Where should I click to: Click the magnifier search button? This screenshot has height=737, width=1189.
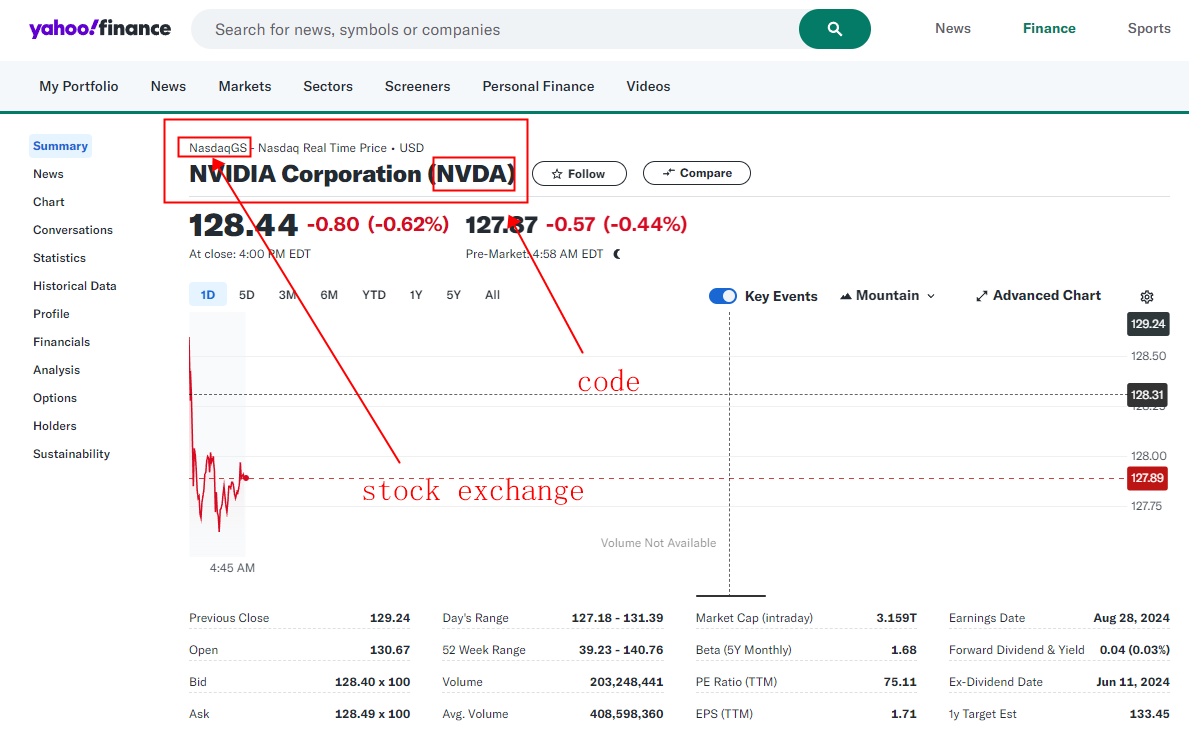pyautogui.click(x=834, y=29)
